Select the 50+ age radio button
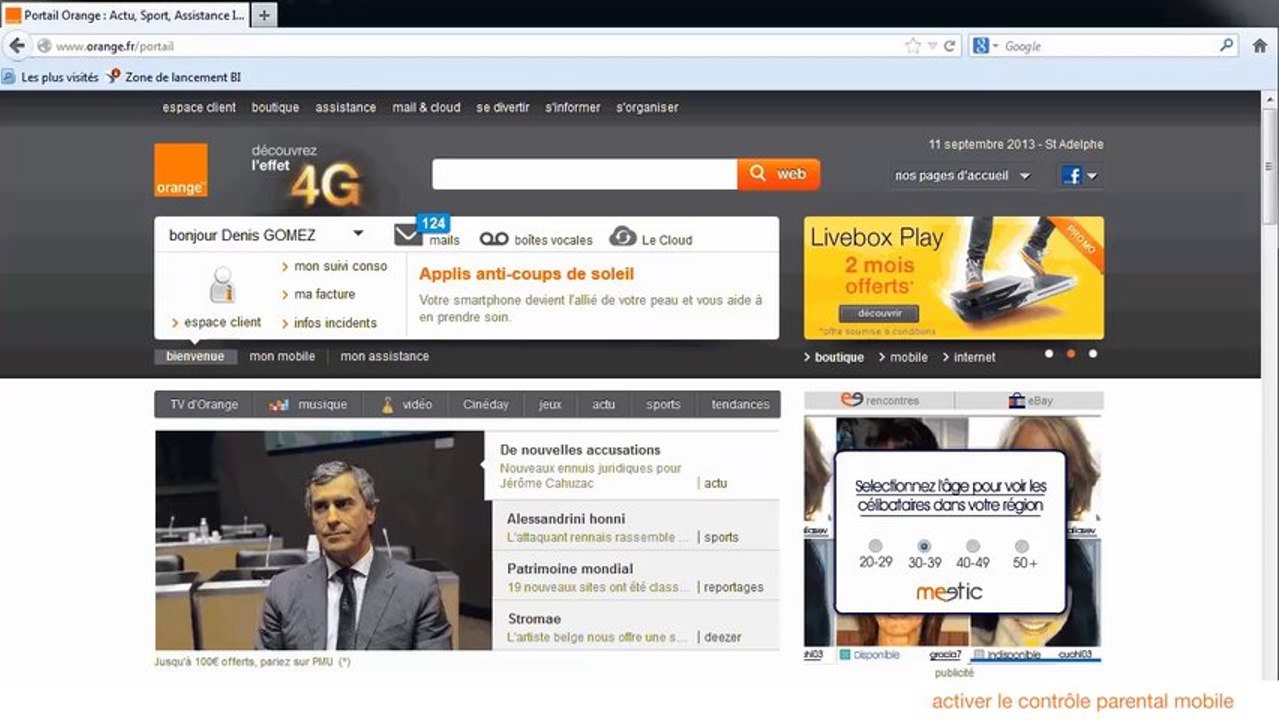This screenshot has height=720, width=1279. [1022, 546]
